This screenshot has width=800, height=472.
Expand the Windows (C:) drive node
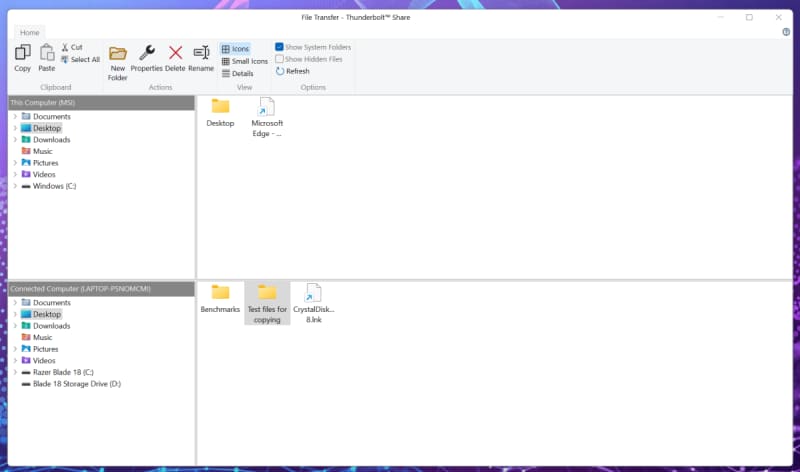(x=15, y=186)
